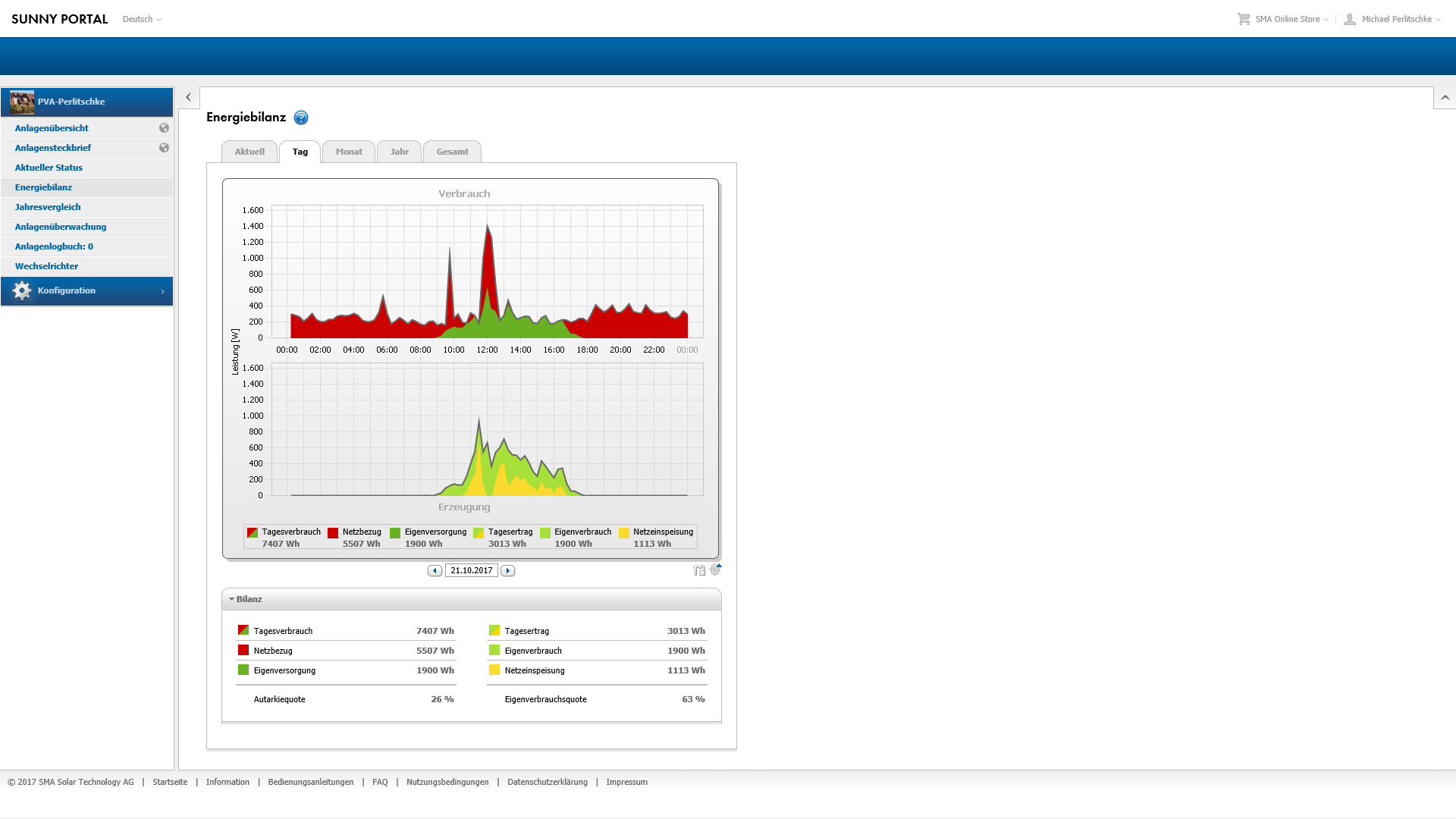The width and height of the screenshot is (1456, 819).
Task: Open the Impressum footer link
Action: [626, 782]
